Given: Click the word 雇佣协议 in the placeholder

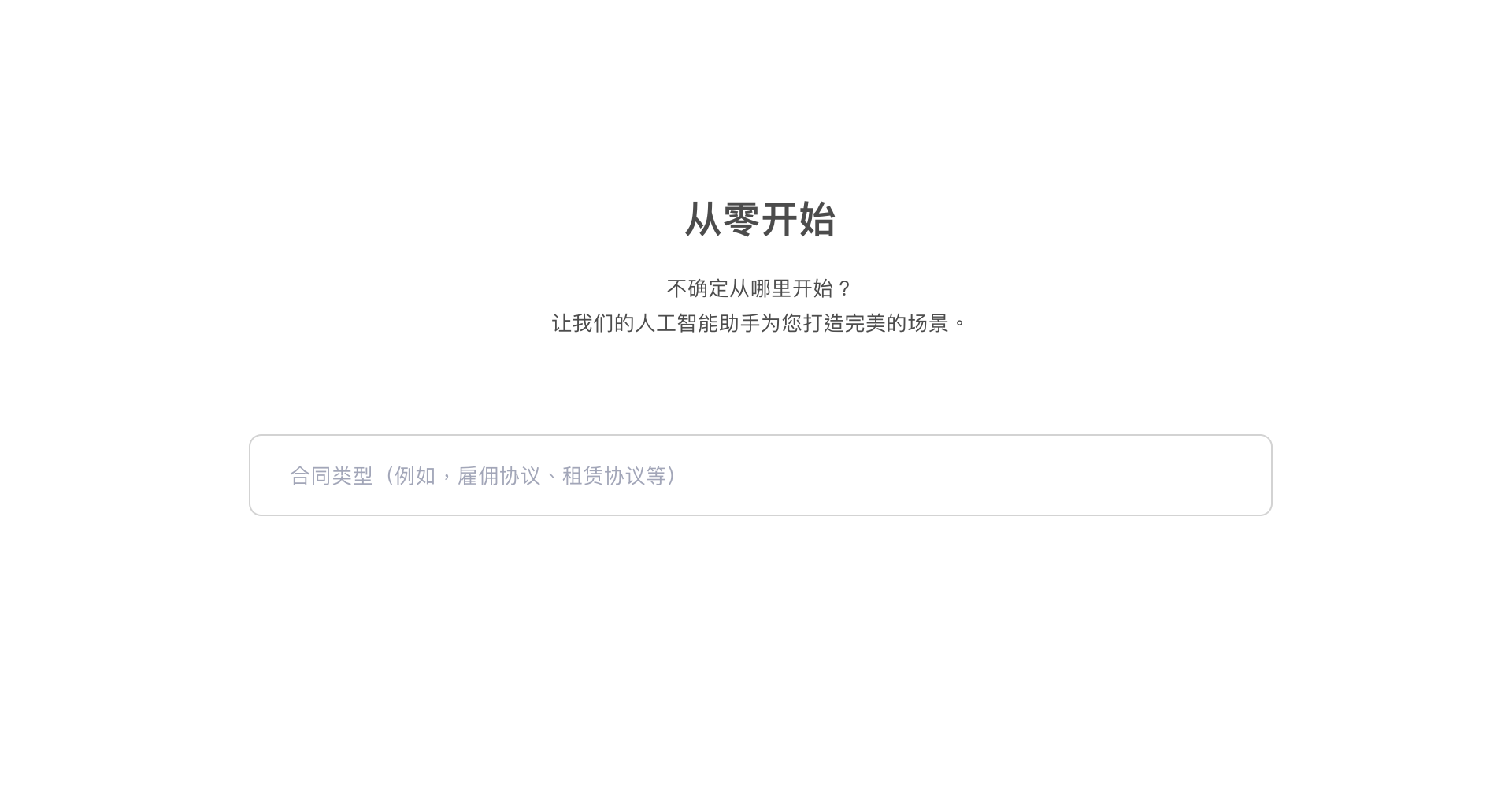Looking at the screenshot, I should pos(499,476).
